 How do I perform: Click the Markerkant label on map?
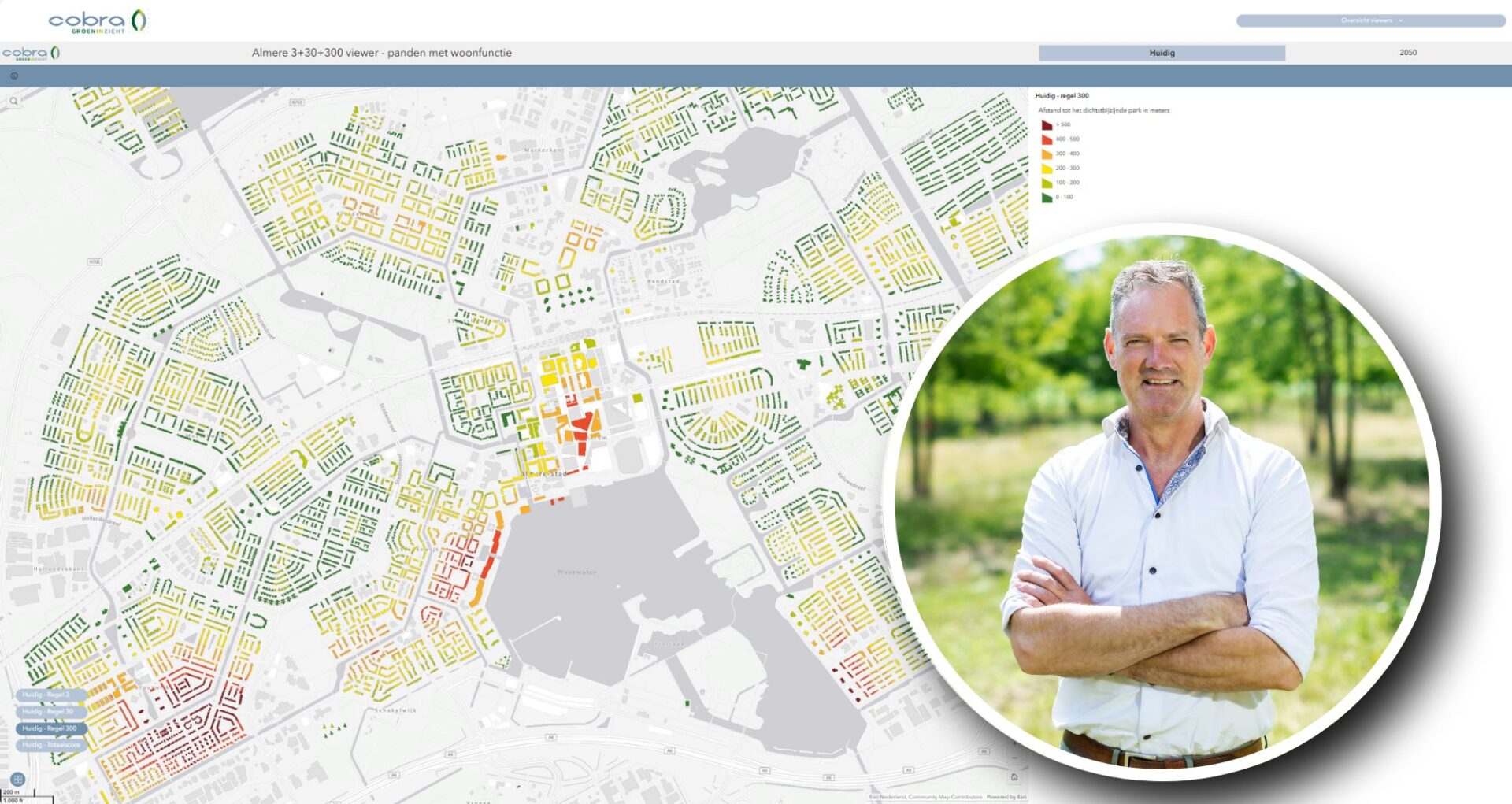(544, 150)
